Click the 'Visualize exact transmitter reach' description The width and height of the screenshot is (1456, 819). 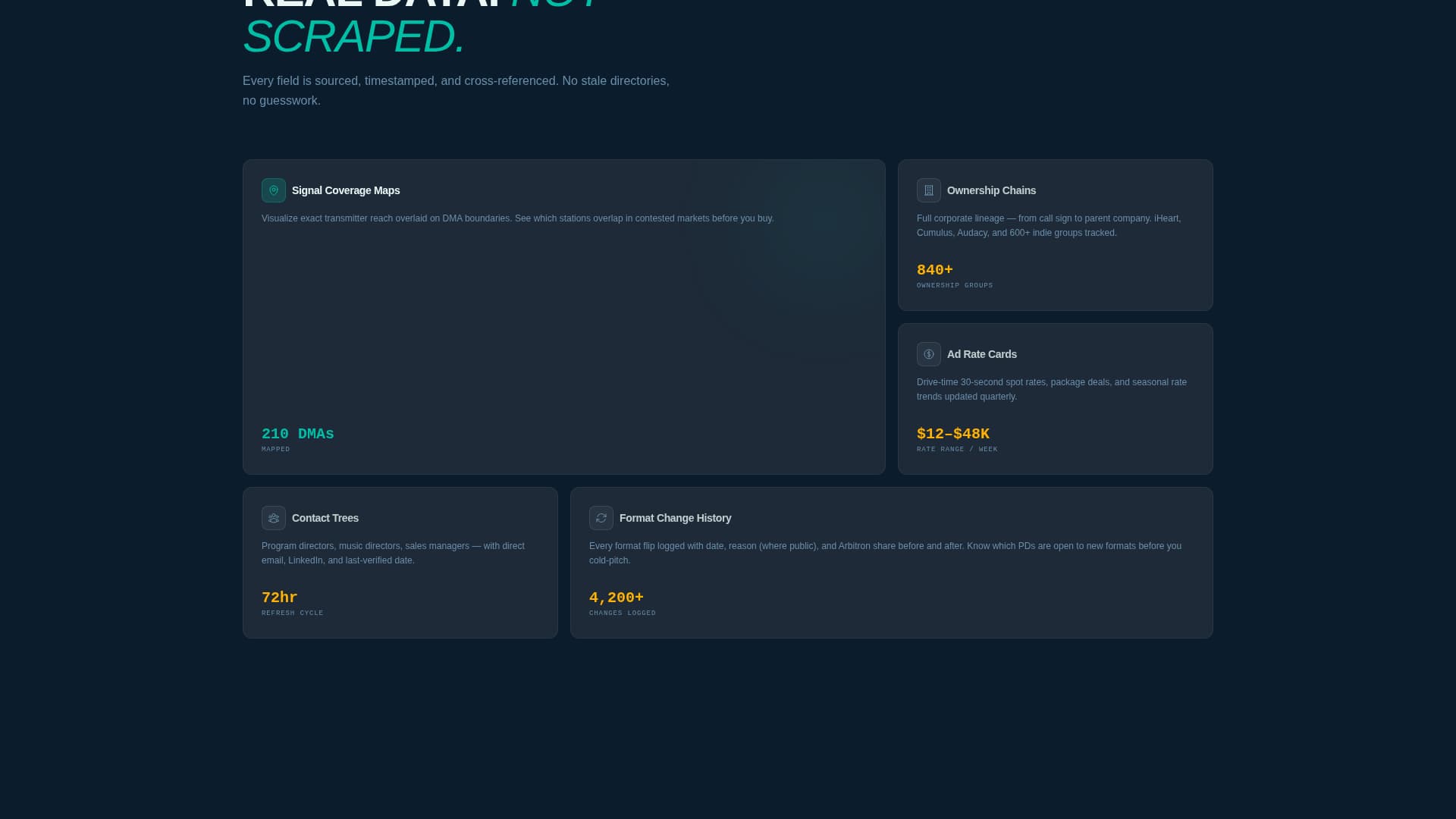(x=518, y=218)
